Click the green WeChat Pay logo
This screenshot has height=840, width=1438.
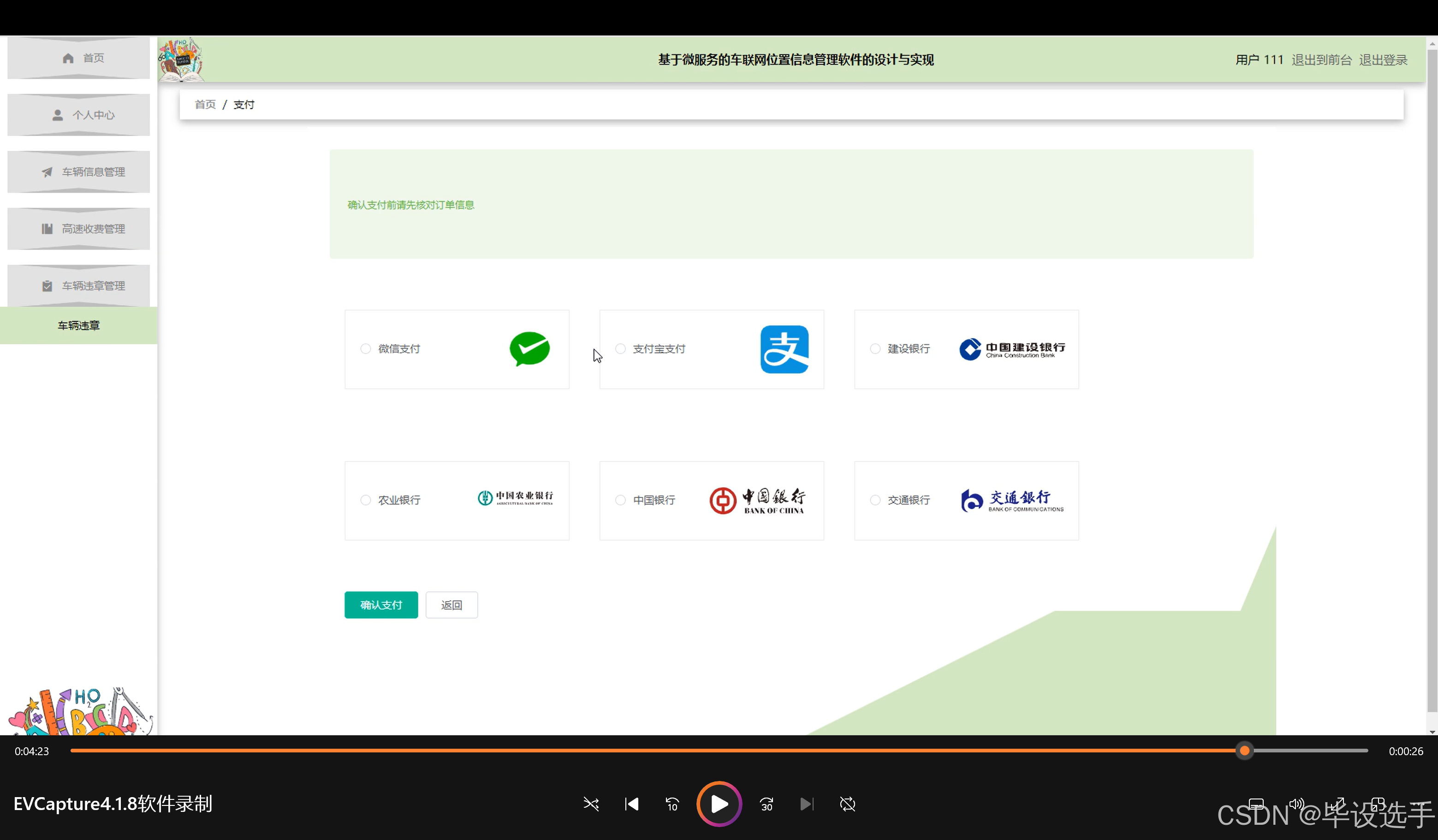pos(529,349)
